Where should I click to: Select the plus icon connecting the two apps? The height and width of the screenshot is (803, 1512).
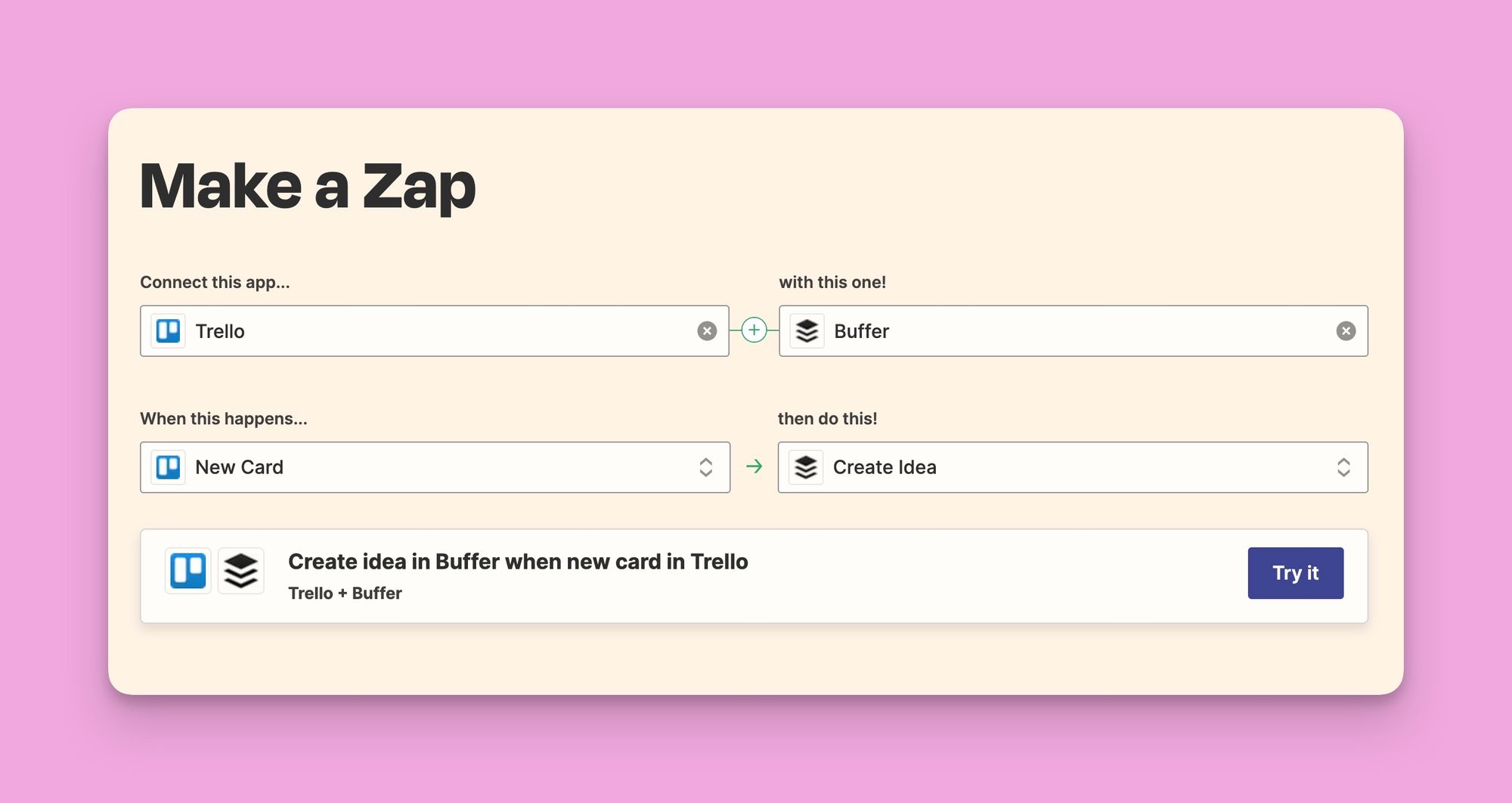[x=754, y=330]
